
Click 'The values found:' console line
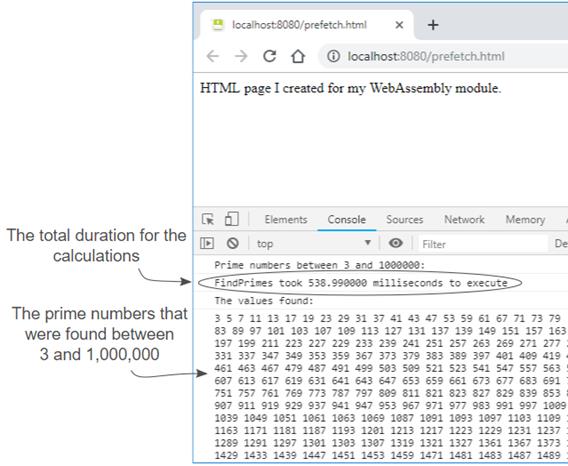pos(264,300)
